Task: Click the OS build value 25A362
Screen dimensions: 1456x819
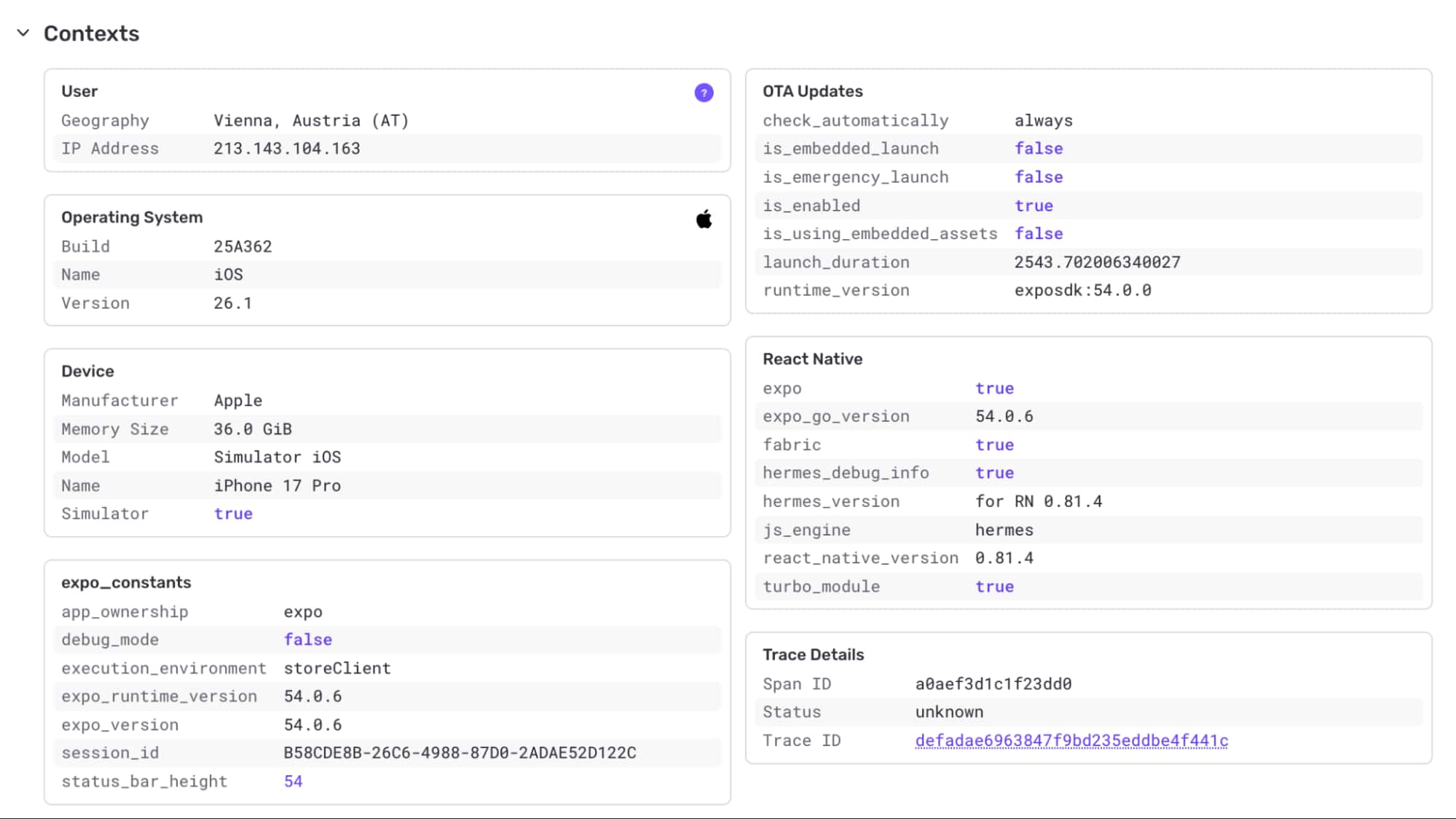Action: 243,246
